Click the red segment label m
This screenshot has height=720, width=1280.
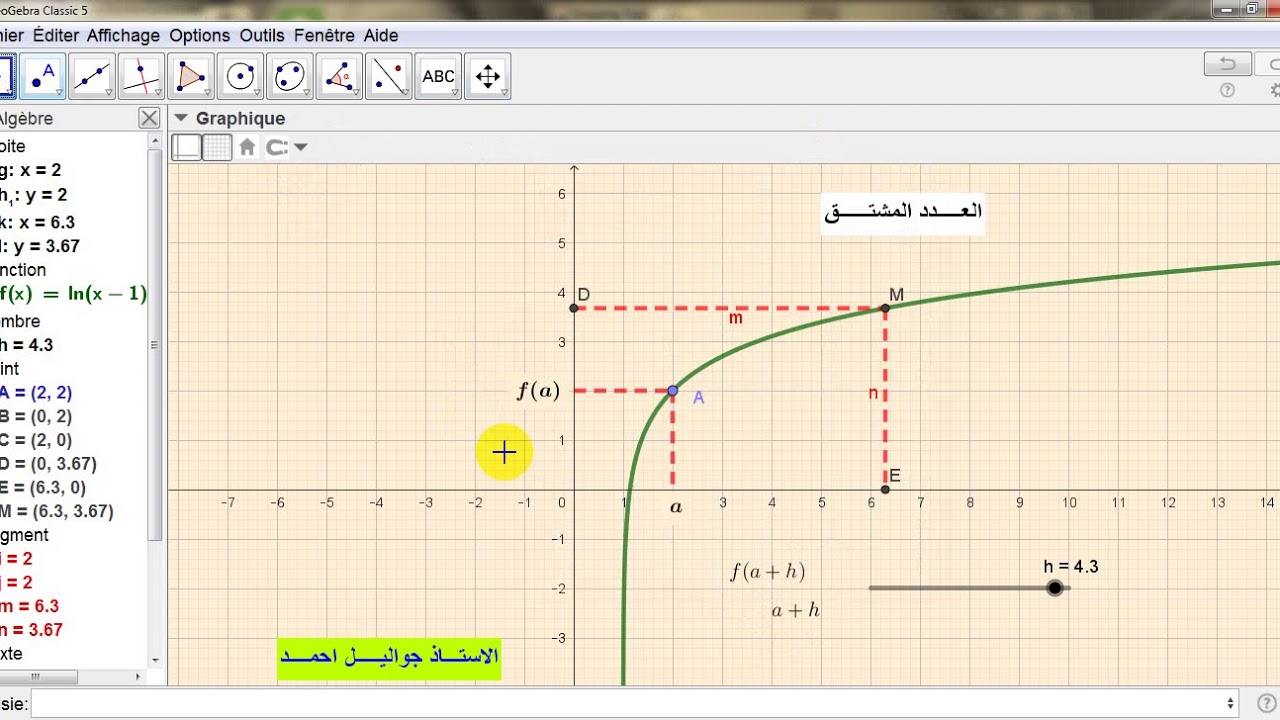(x=736, y=319)
